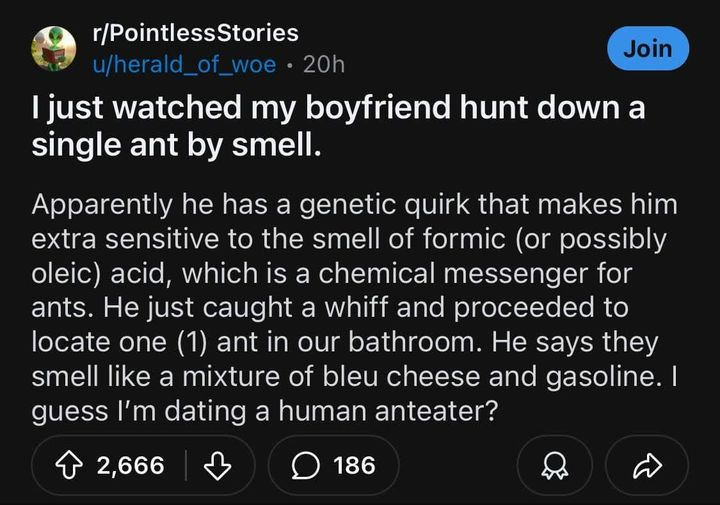The image size is (720, 505).
Task: Click the 20h post timestamp
Action: 323,64
